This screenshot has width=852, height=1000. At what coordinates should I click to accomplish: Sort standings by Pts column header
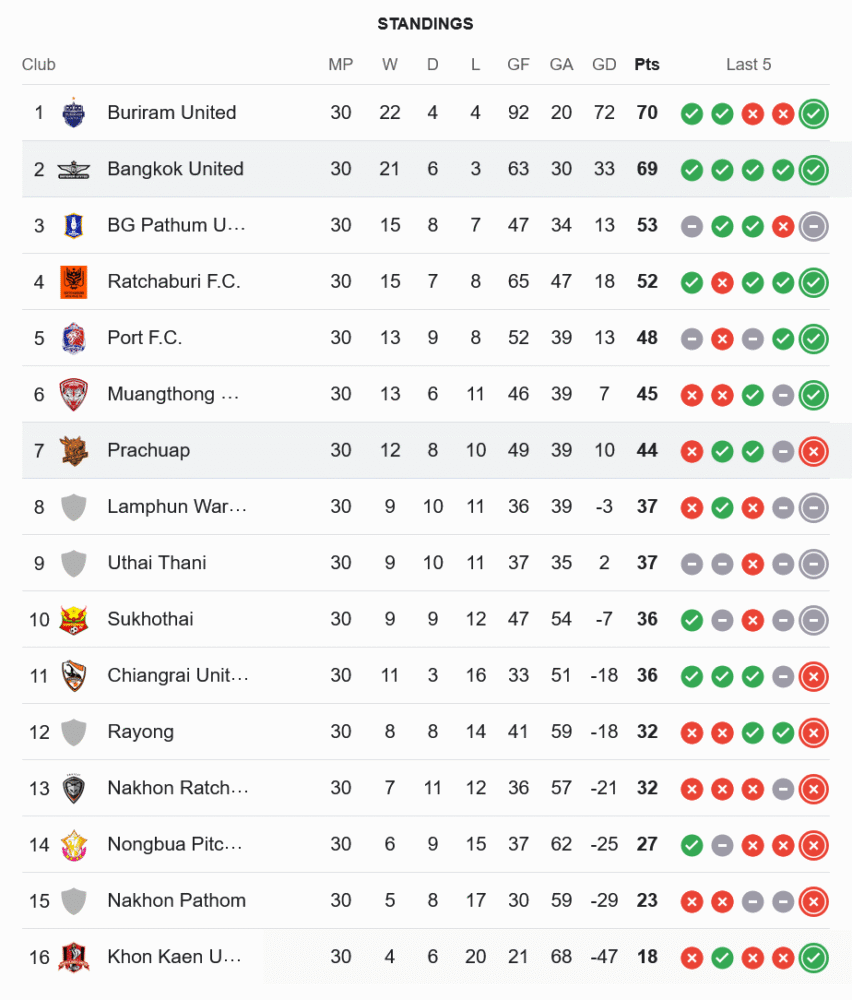pyautogui.click(x=647, y=65)
